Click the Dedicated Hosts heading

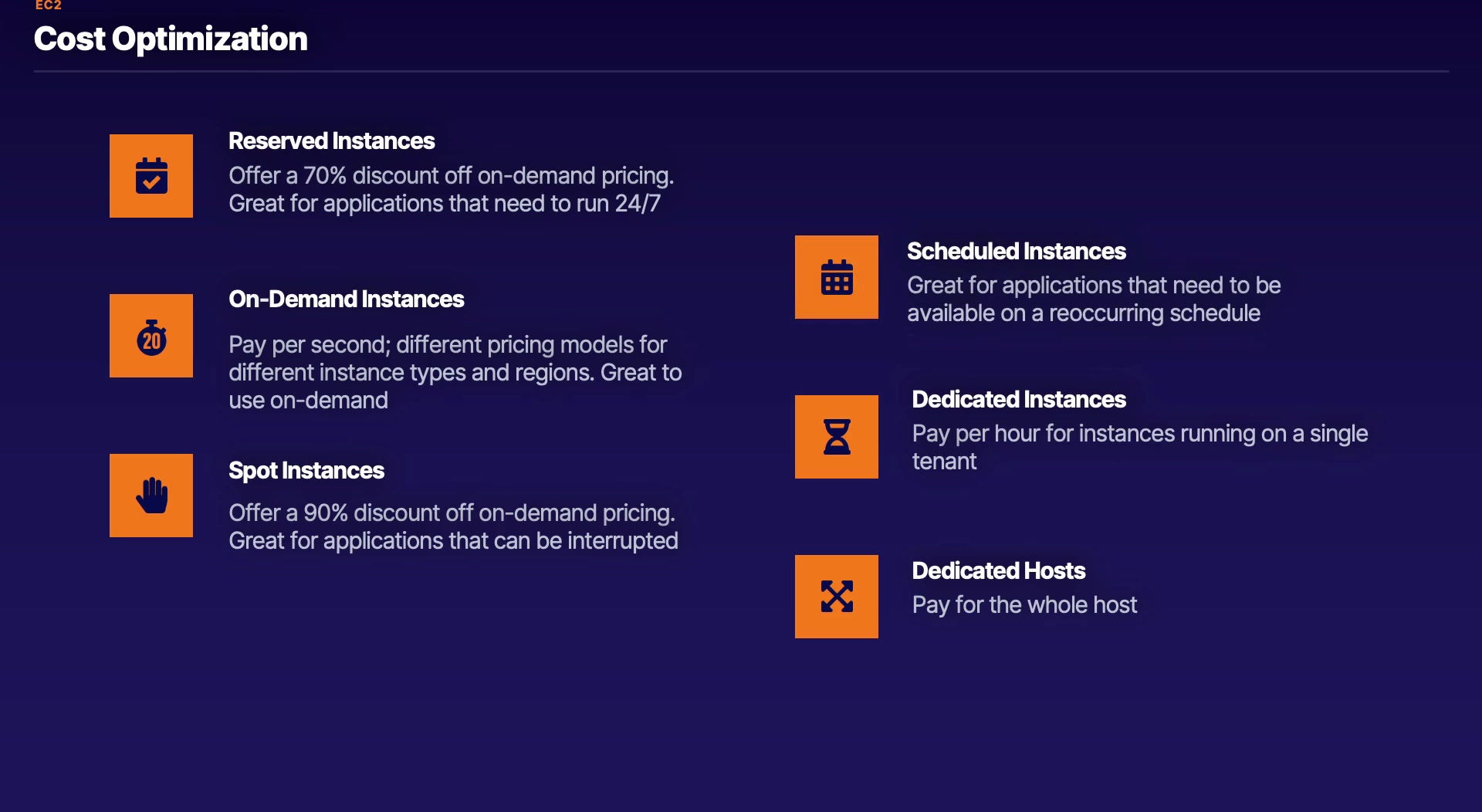pos(999,571)
